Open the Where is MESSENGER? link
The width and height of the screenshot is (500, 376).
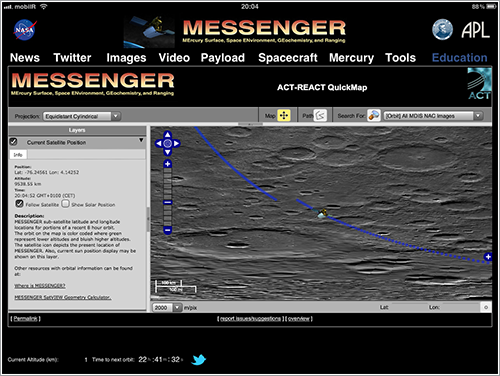[40, 286]
